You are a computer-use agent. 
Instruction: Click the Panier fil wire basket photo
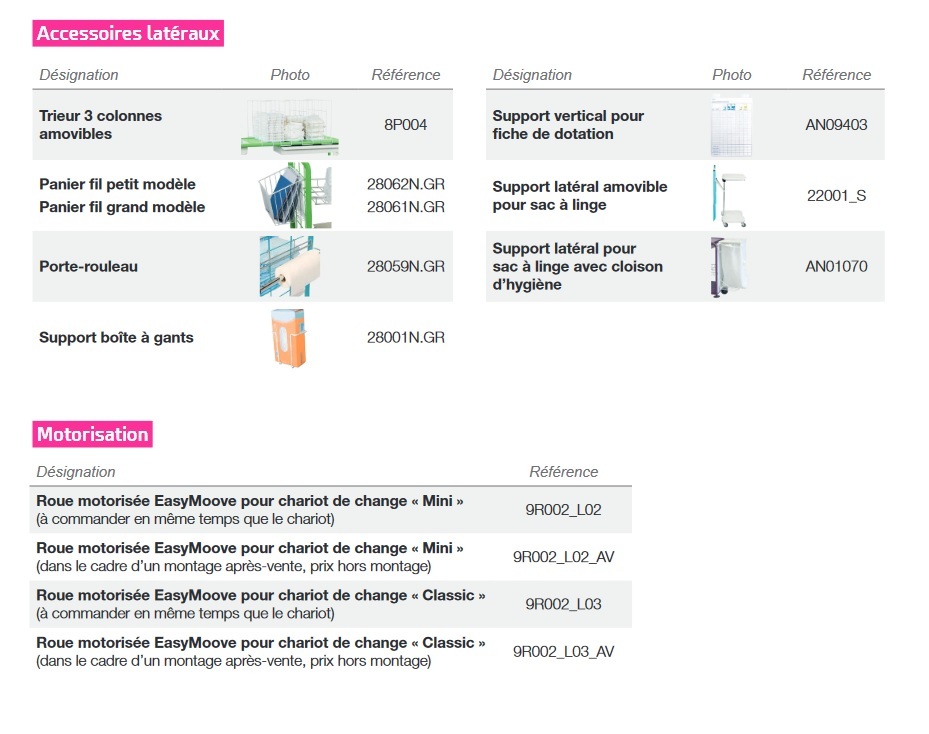294,195
